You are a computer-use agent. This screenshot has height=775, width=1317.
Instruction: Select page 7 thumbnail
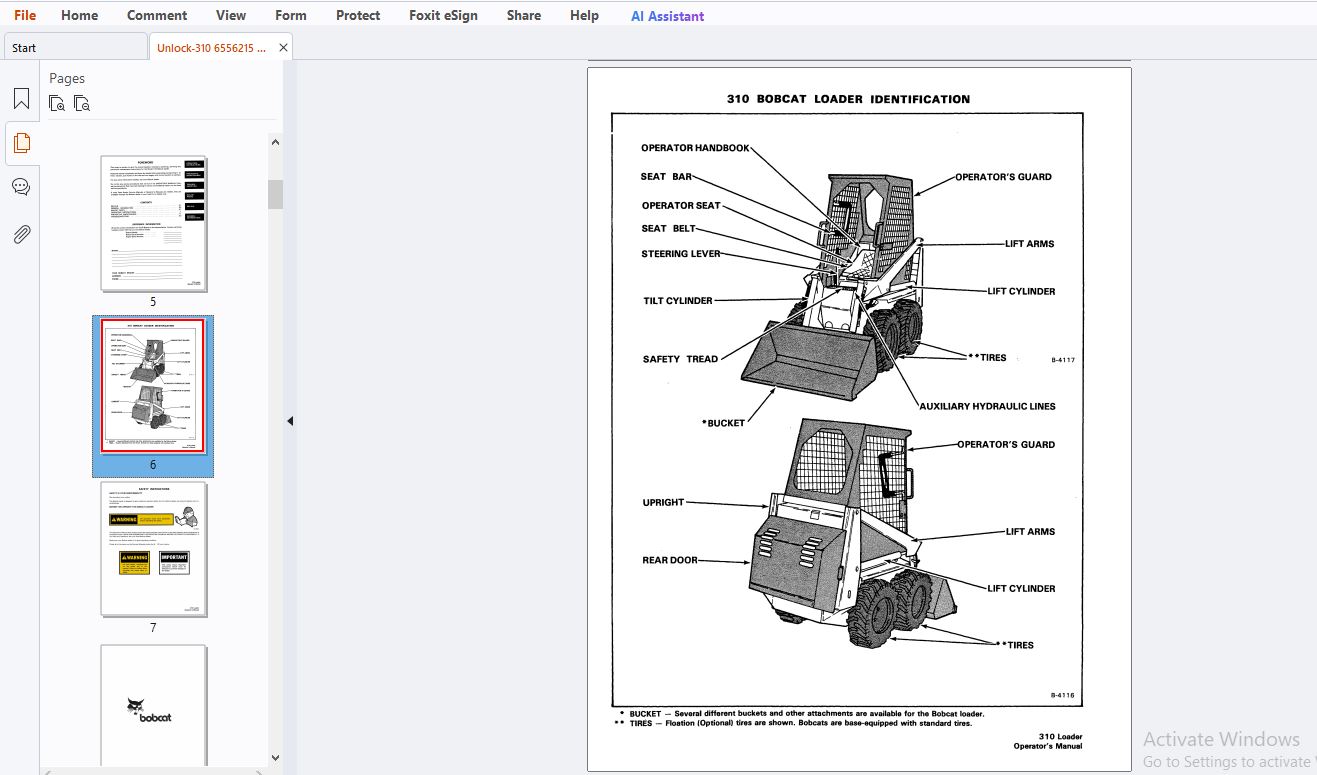153,549
